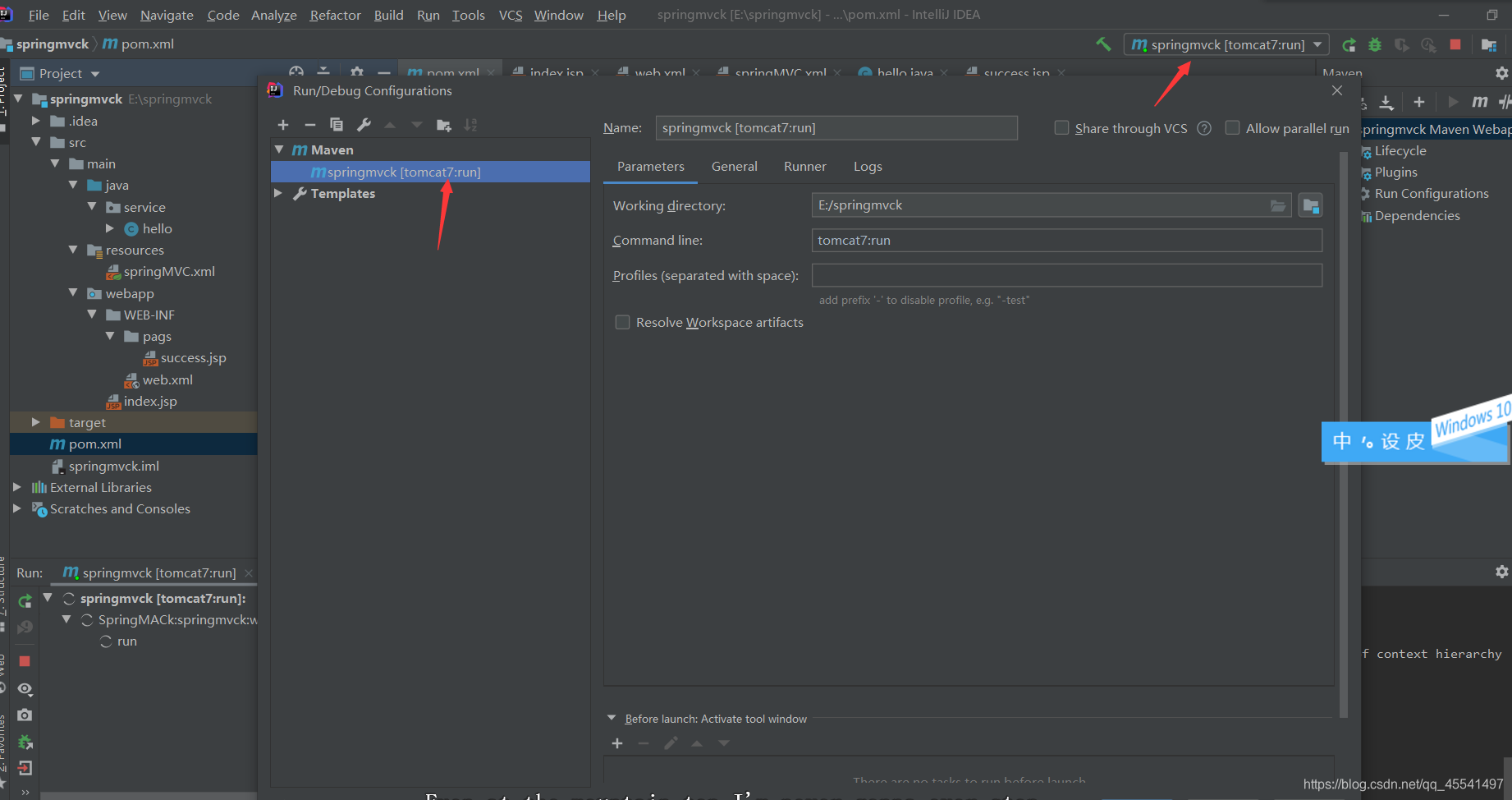Copy the selected configuration using duplicate icon

click(x=337, y=124)
